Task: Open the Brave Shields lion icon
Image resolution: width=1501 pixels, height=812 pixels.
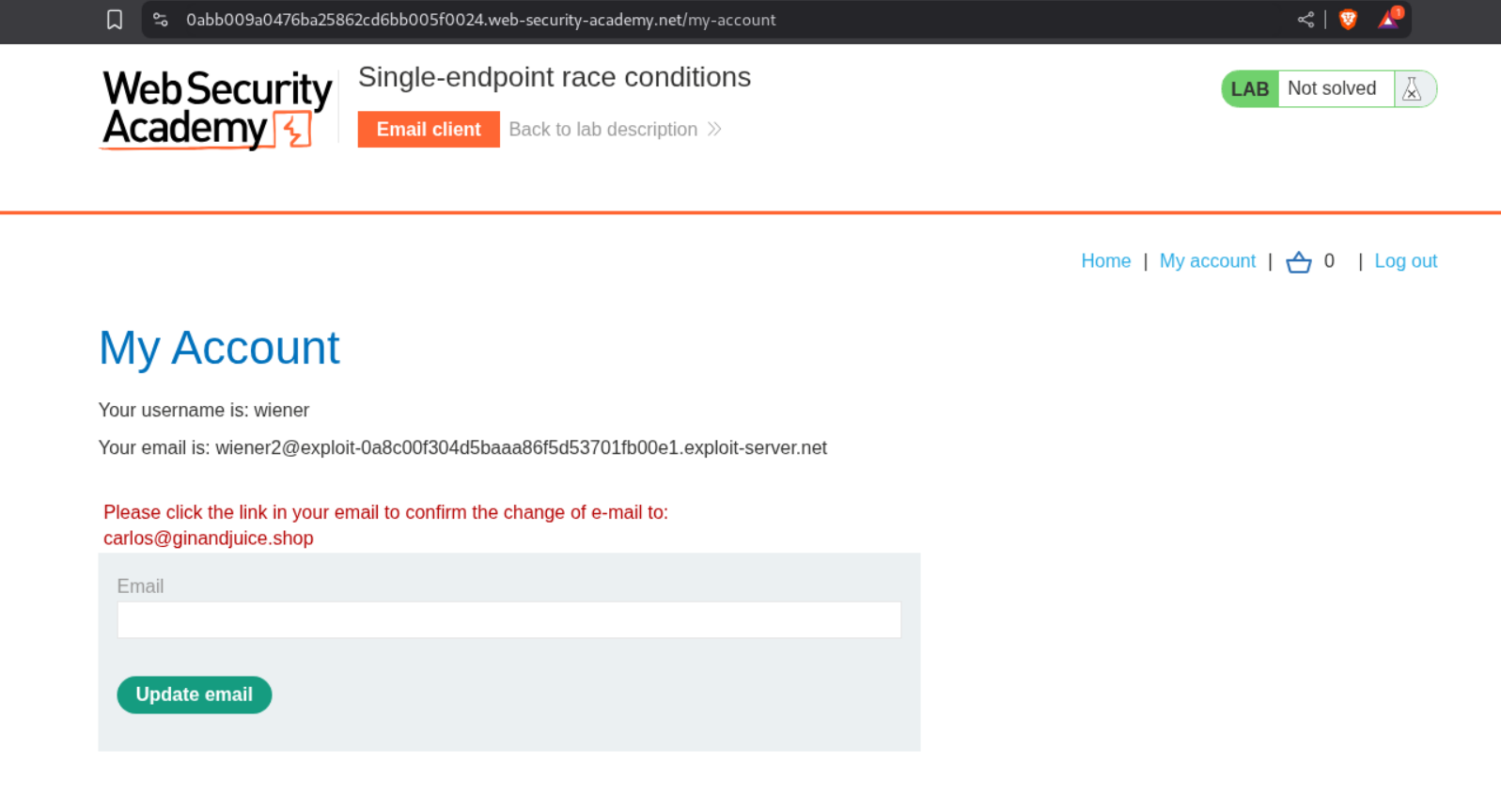Action: click(1348, 20)
